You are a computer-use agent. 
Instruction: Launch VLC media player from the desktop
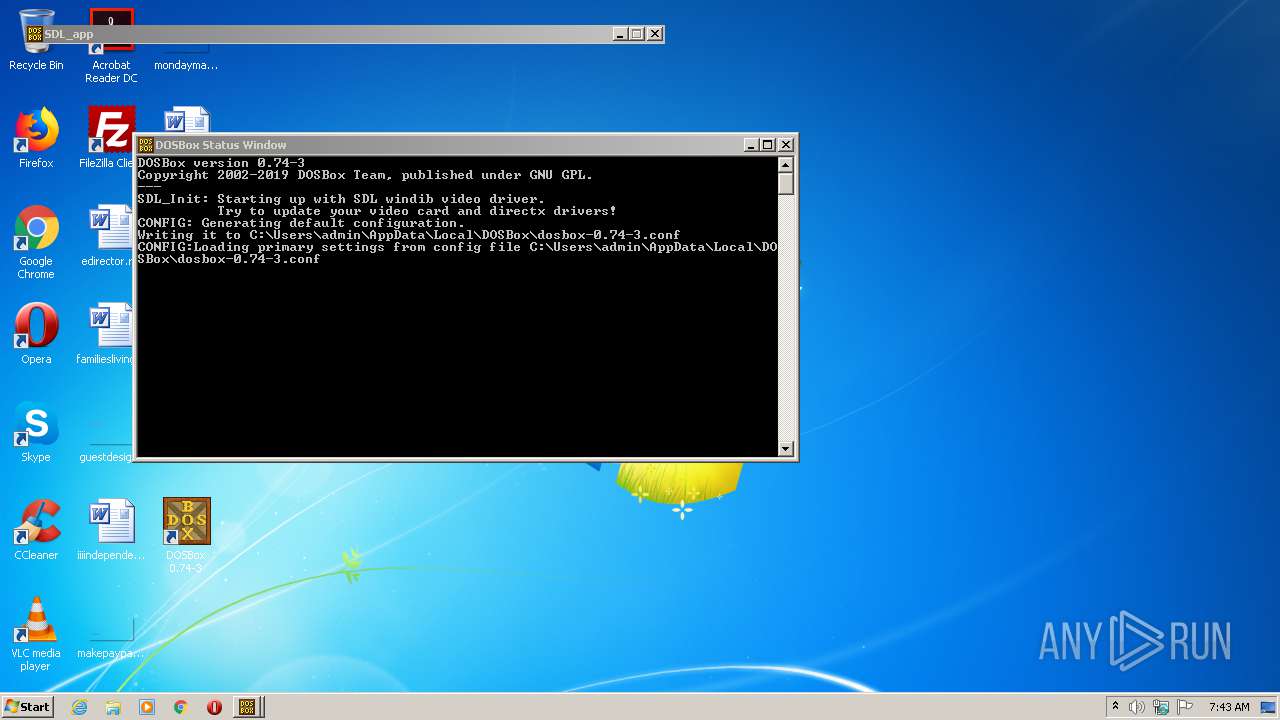click(x=36, y=634)
